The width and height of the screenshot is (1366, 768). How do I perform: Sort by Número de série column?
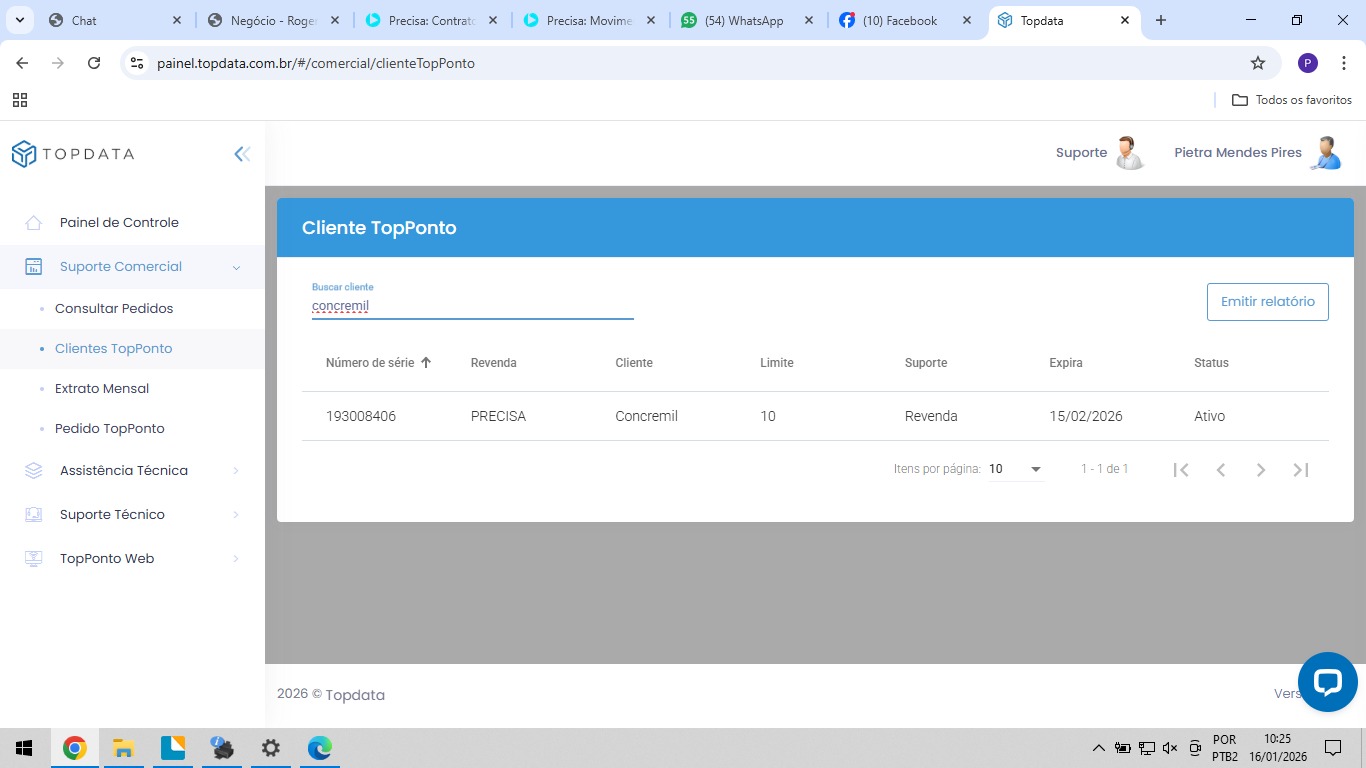370,363
